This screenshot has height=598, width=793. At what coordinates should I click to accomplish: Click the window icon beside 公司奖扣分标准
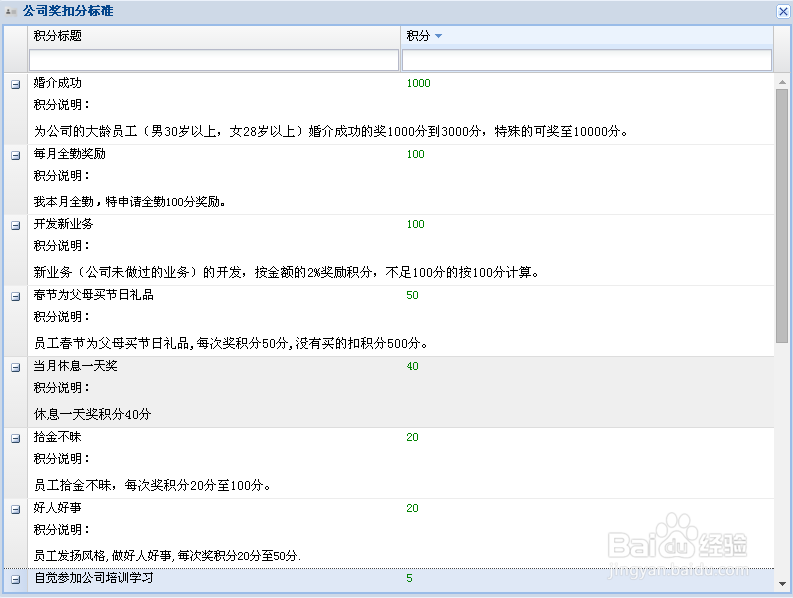pos(11,11)
